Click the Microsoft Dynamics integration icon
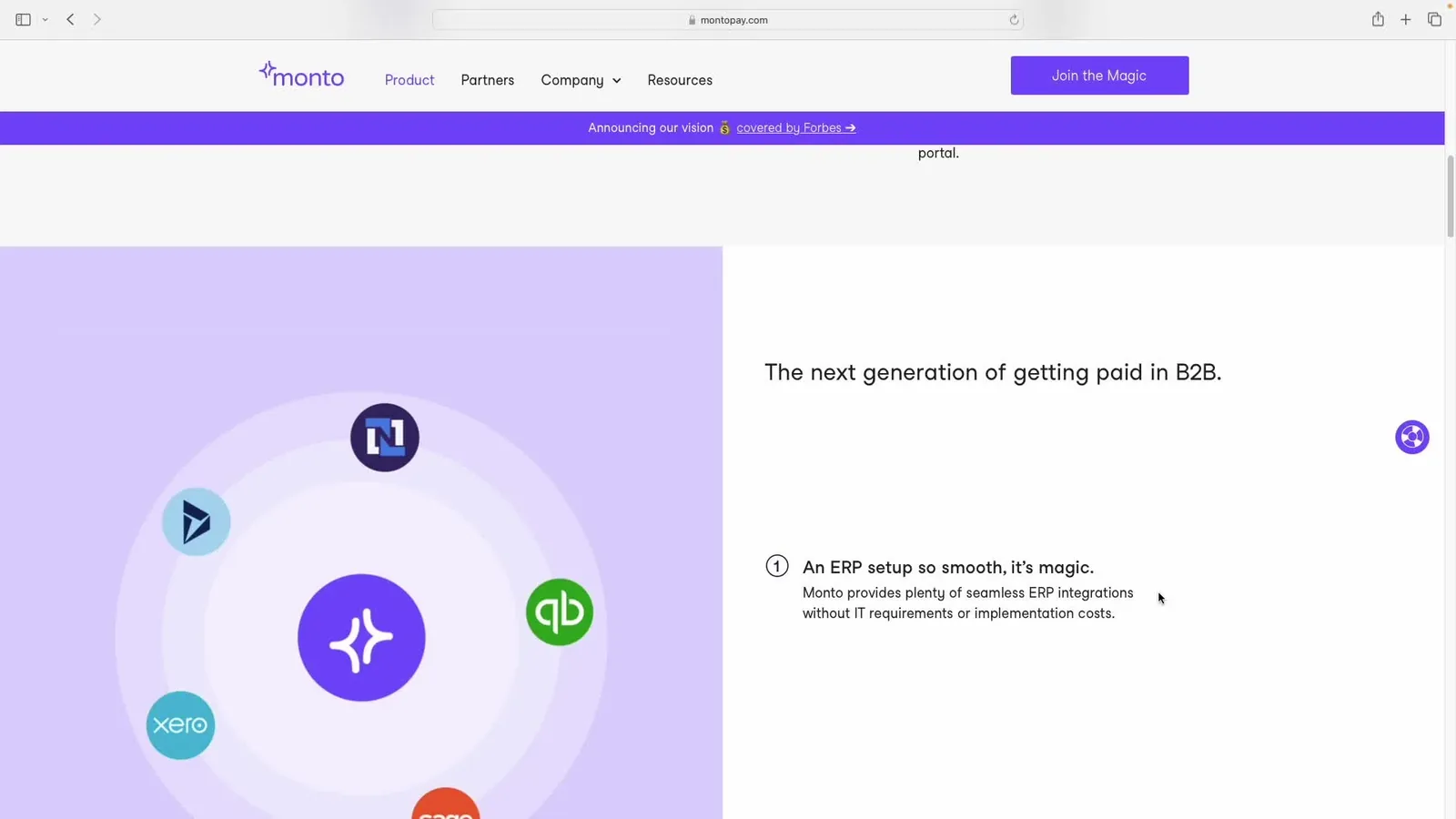 click(x=196, y=521)
